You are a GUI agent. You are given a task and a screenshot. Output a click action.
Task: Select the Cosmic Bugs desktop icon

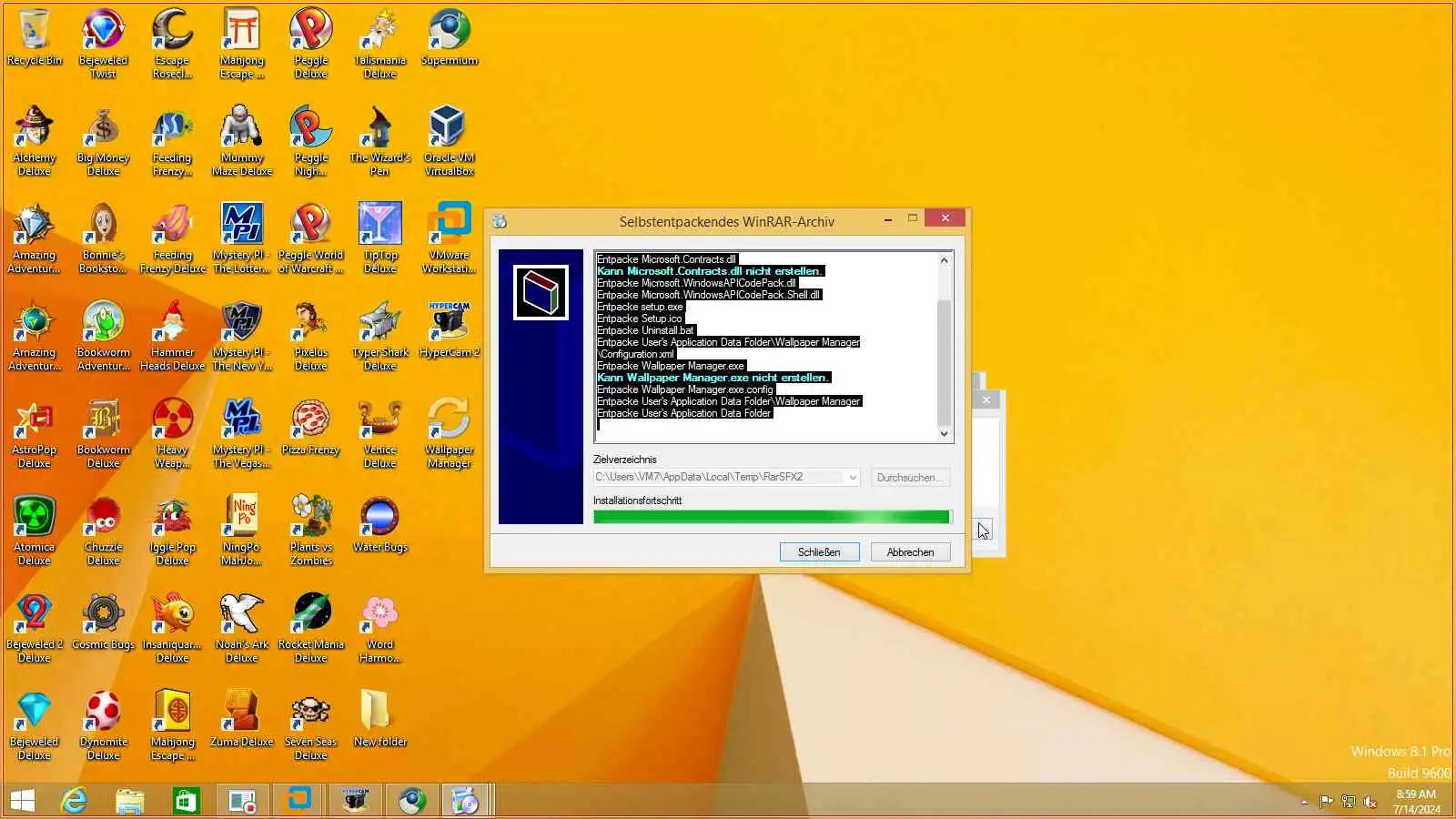pos(103,622)
